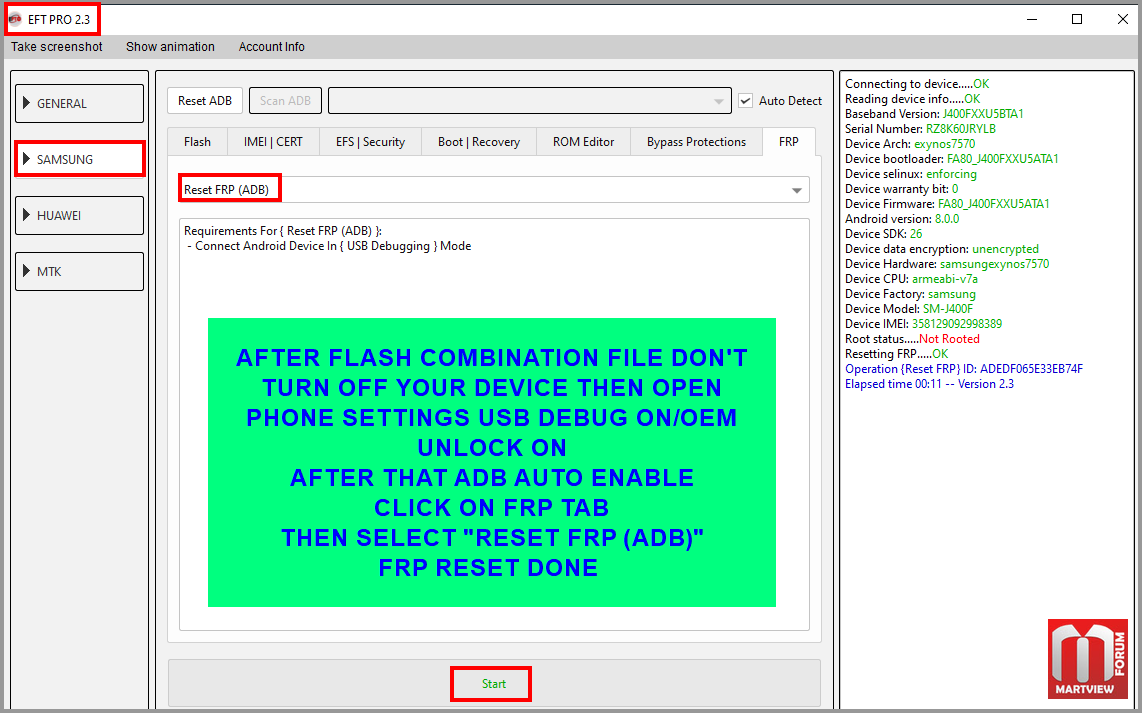Click the Reset ADB button

click(x=205, y=101)
